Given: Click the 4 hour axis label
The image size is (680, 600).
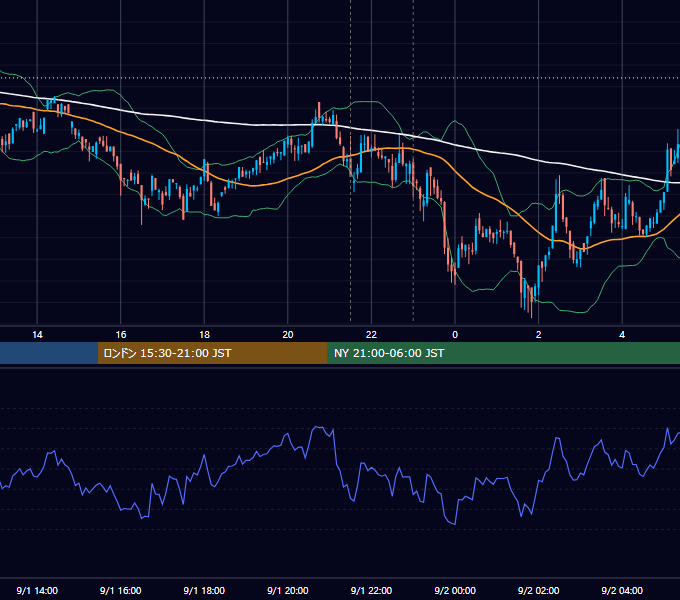Looking at the screenshot, I should pos(622,335).
